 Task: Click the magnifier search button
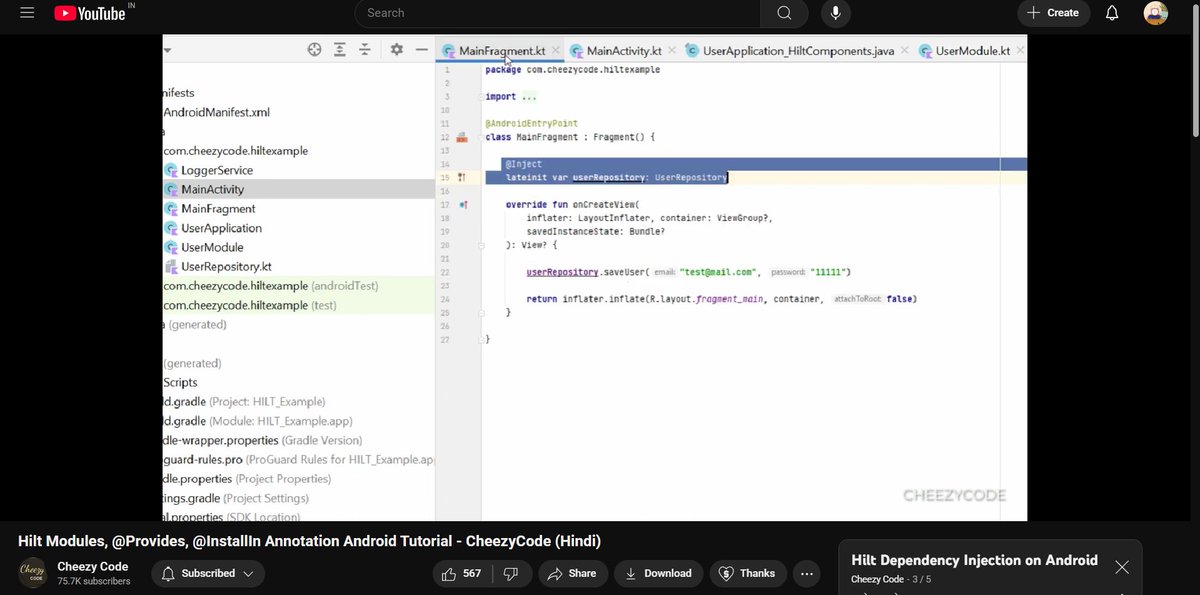click(785, 13)
